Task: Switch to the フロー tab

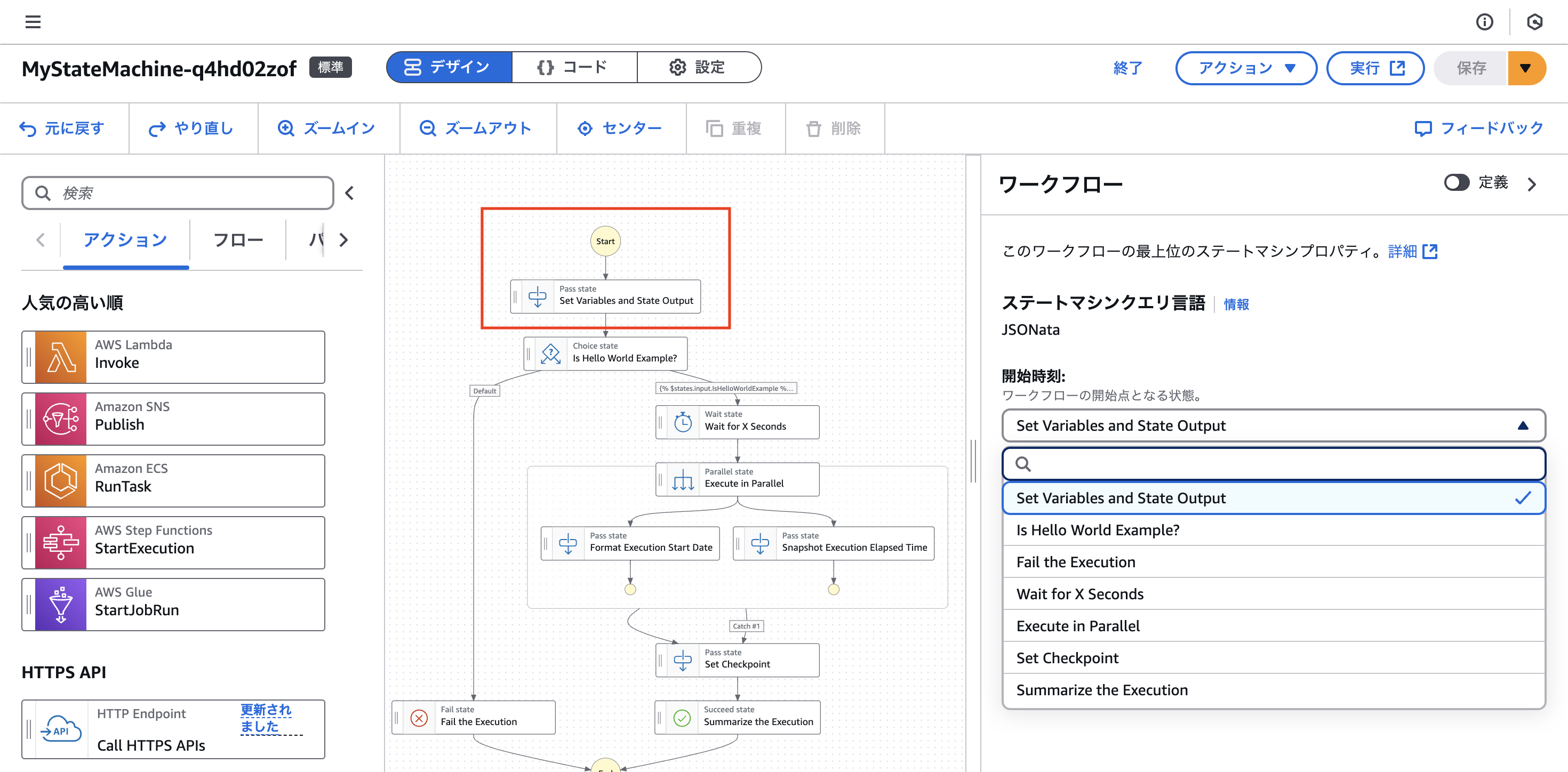Action: click(238, 240)
